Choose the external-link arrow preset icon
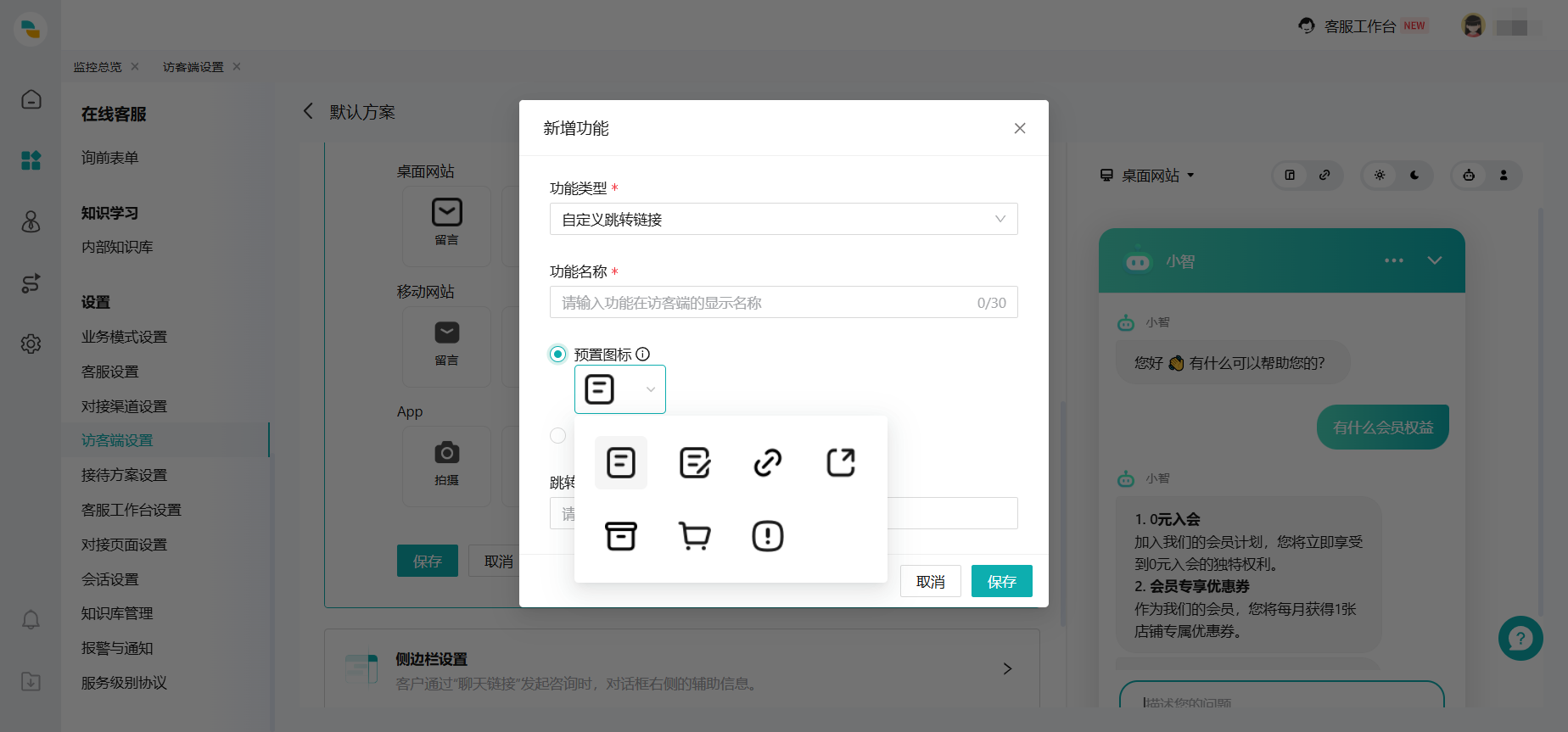 click(841, 462)
